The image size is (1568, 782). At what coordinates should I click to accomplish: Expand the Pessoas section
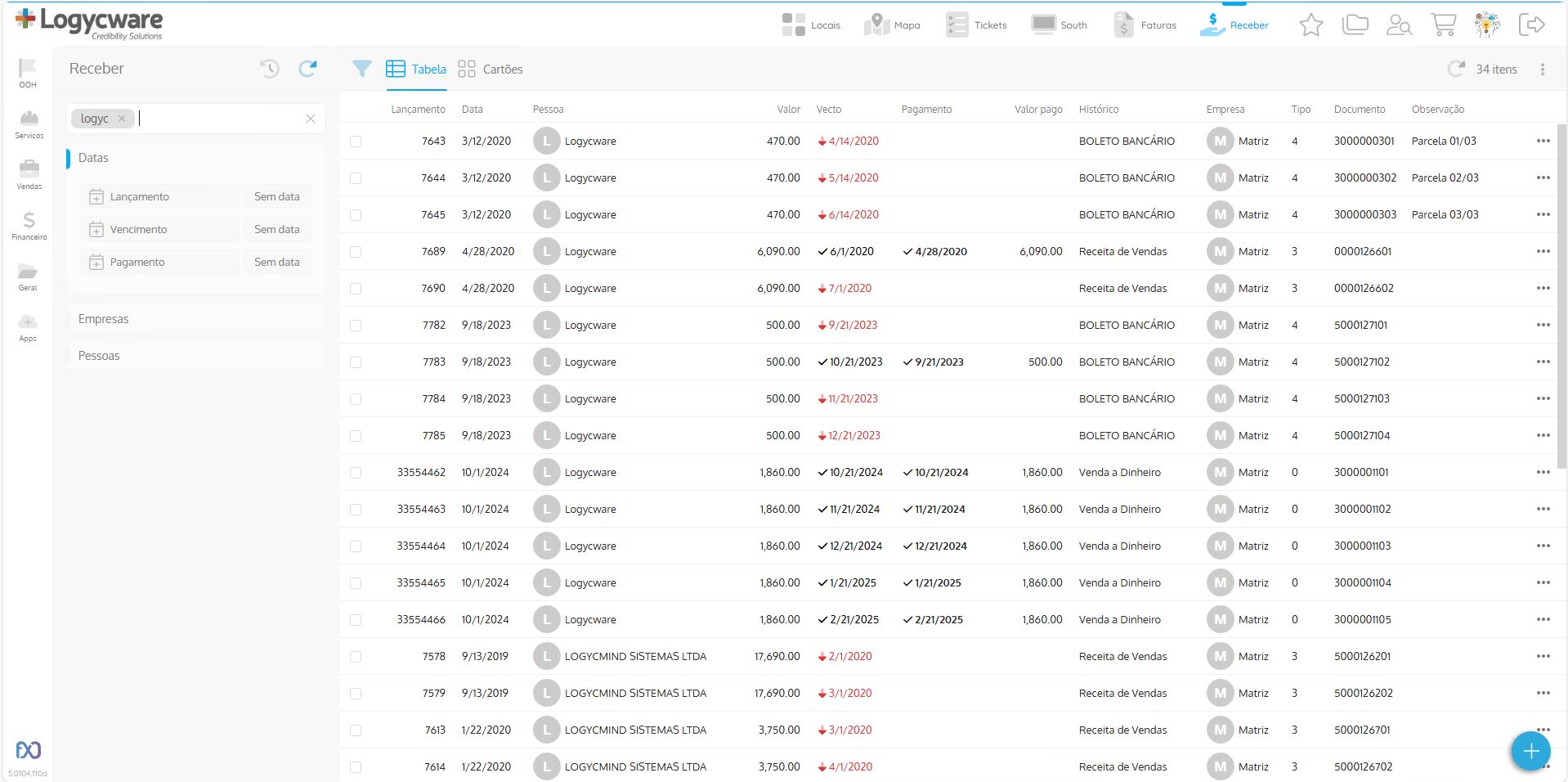(195, 356)
